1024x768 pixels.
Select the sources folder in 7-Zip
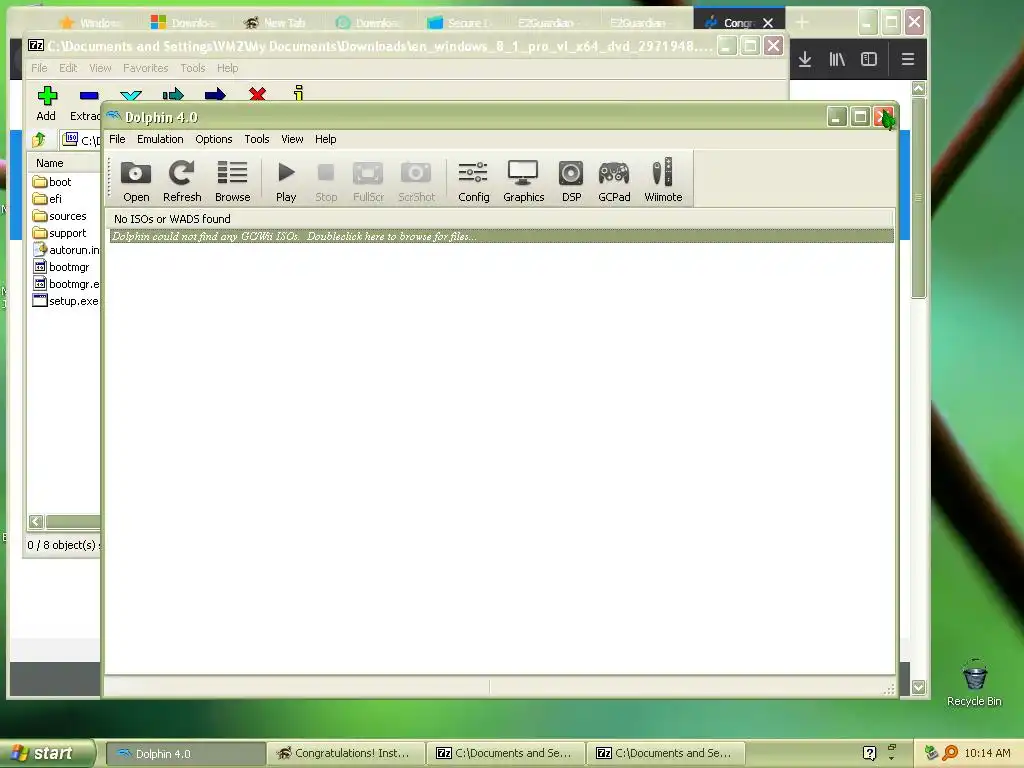pyautogui.click(x=59, y=216)
